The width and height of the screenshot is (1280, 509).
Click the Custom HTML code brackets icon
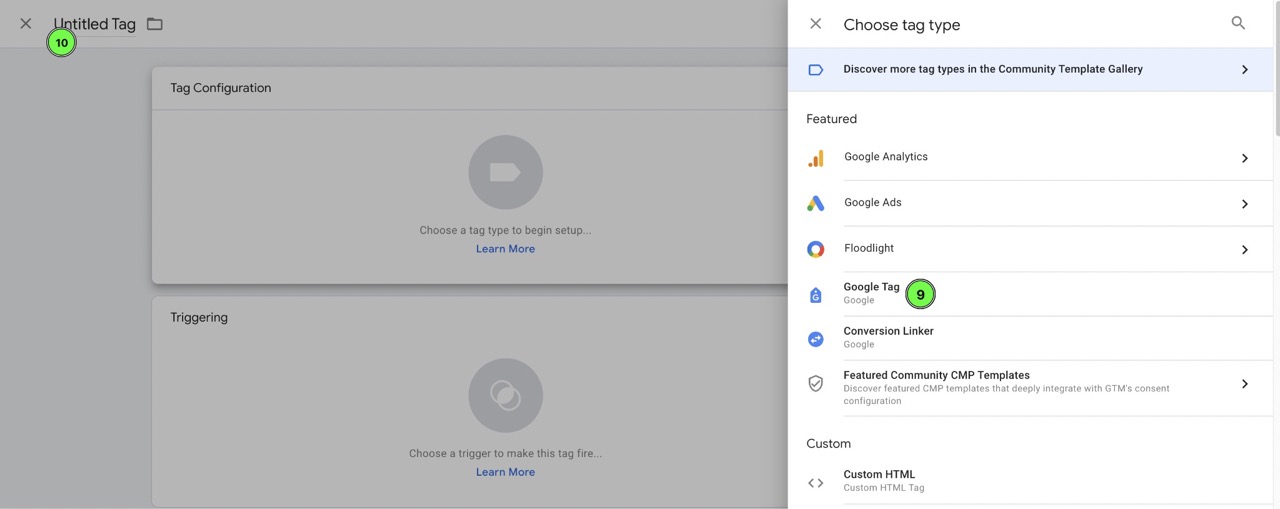(x=816, y=483)
